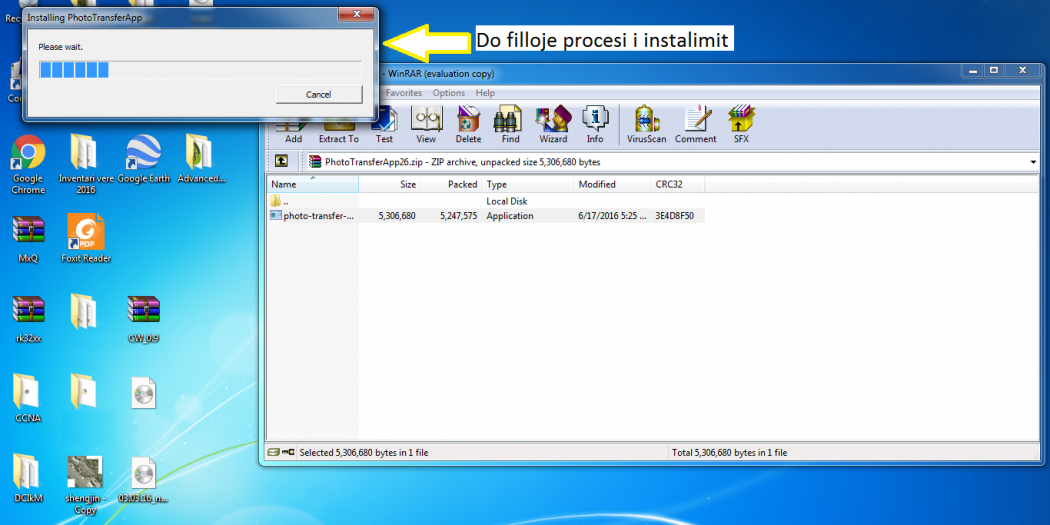Image resolution: width=1050 pixels, height=525 pixels.
Task: Open the Favorites menu in WinRAR
Action: tap(403, 93)
